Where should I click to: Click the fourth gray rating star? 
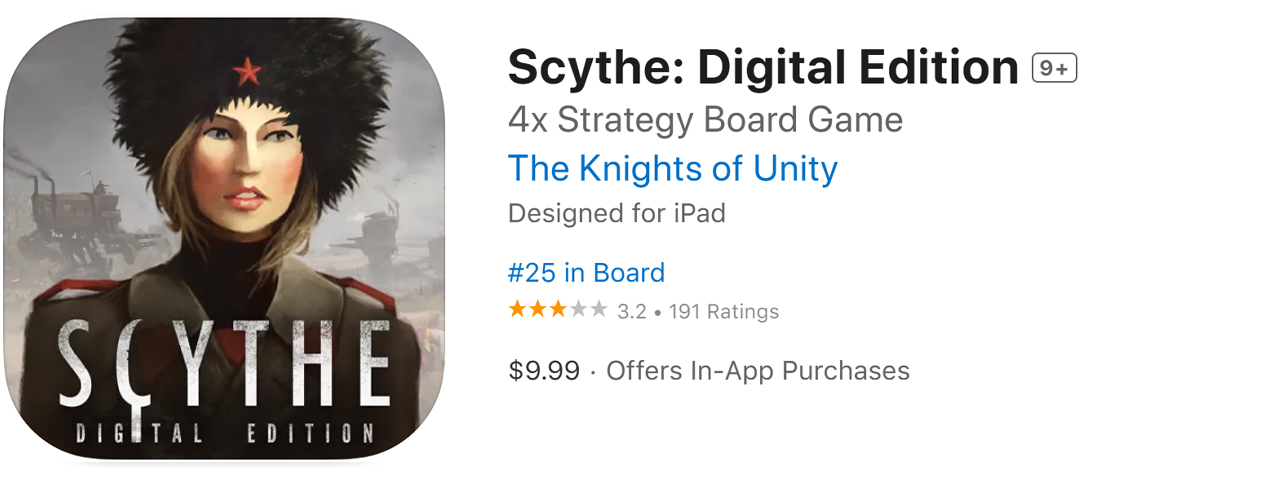(579, 310)
